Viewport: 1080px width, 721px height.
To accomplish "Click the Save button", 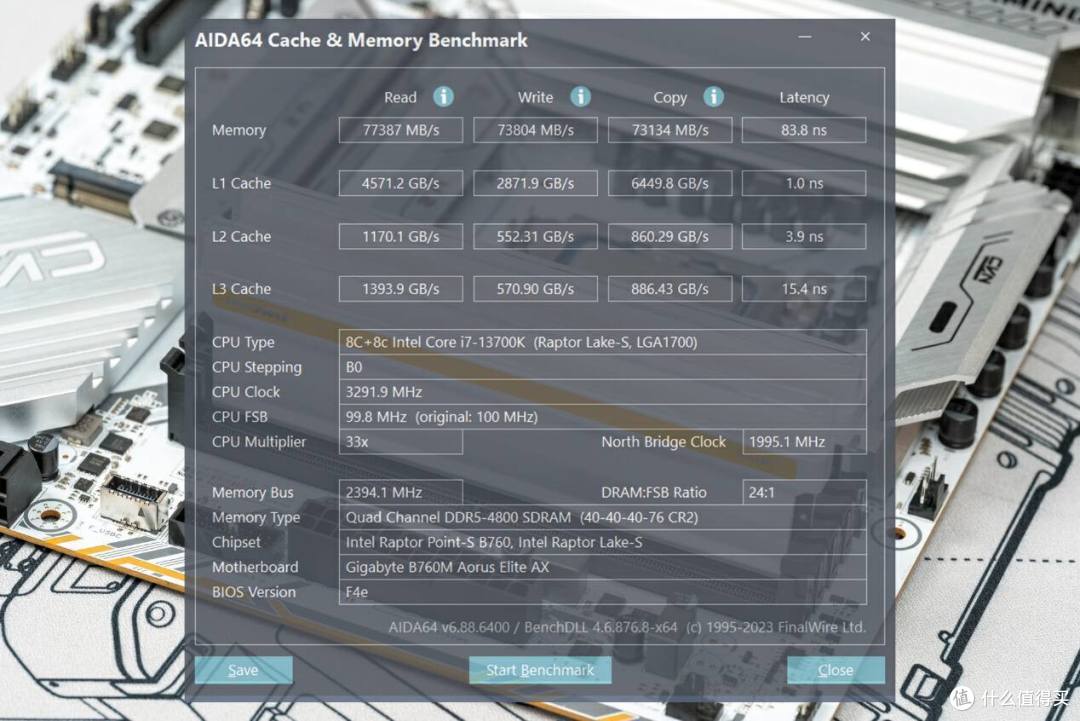I will tap(243, 670).
